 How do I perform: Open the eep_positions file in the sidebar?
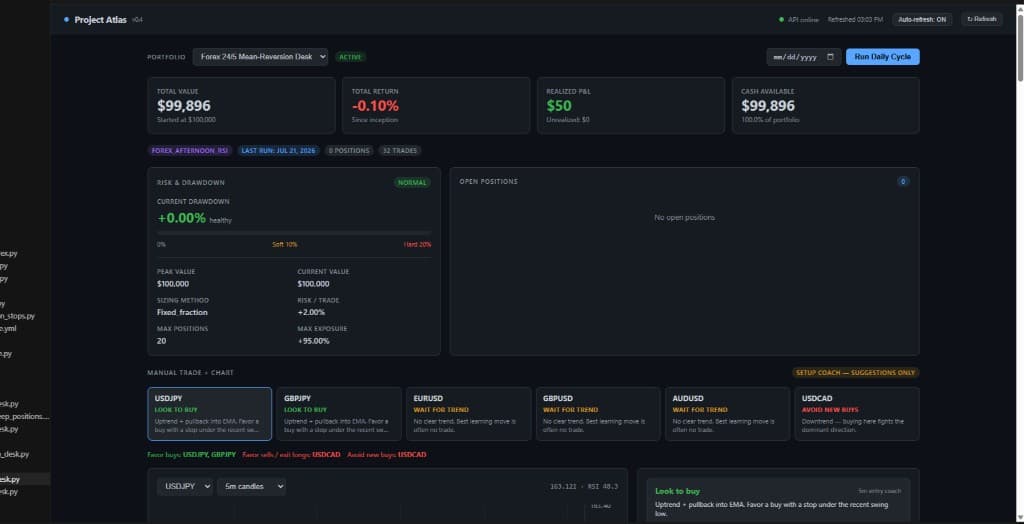pos(24,417)
